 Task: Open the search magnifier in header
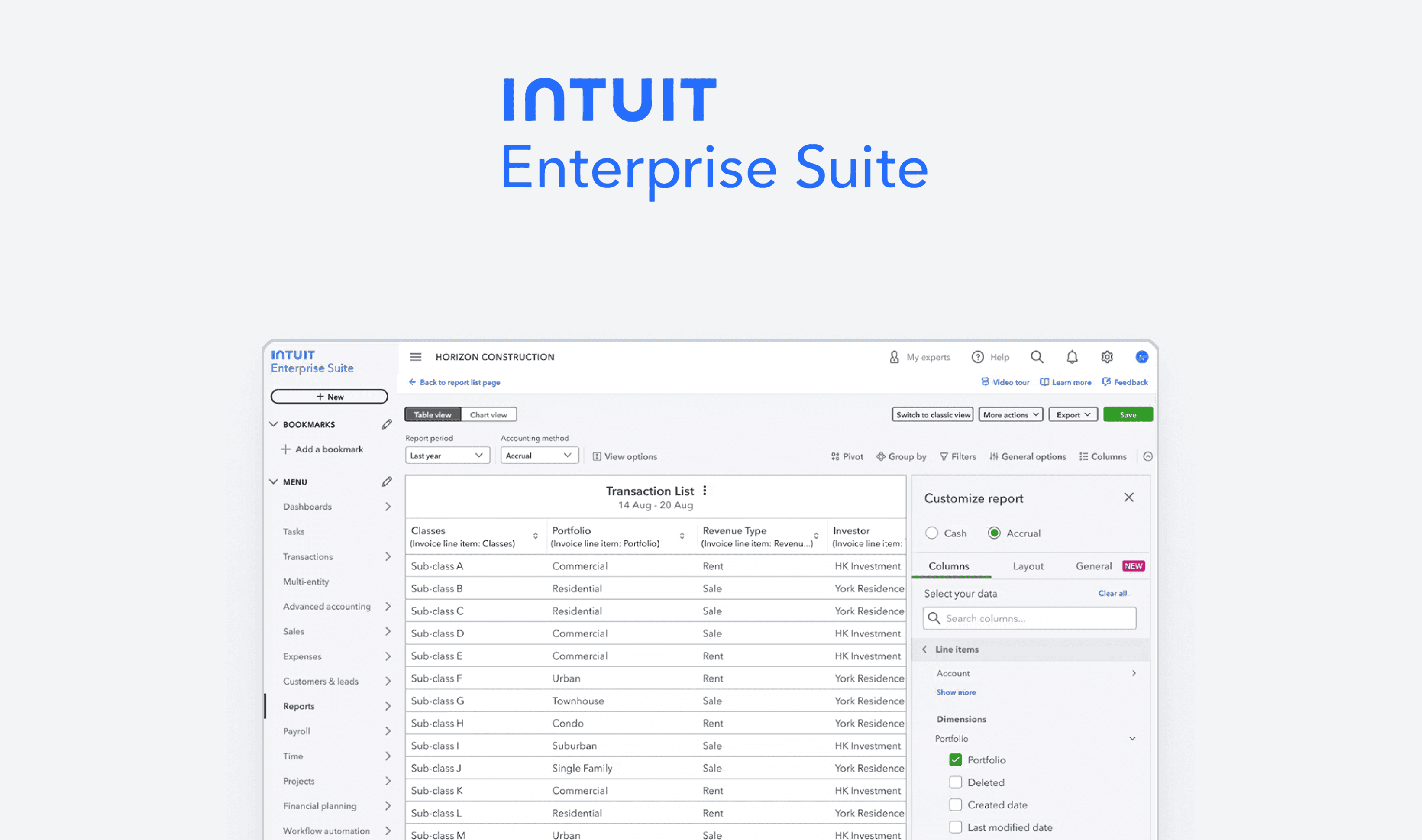coord(1037,357)
